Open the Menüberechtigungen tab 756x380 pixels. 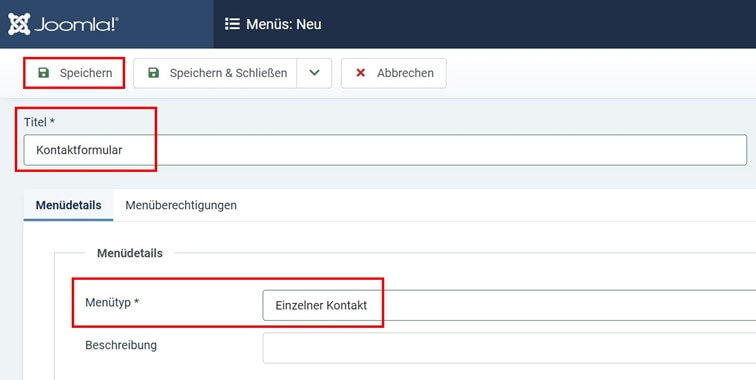(x=181, y=205)
